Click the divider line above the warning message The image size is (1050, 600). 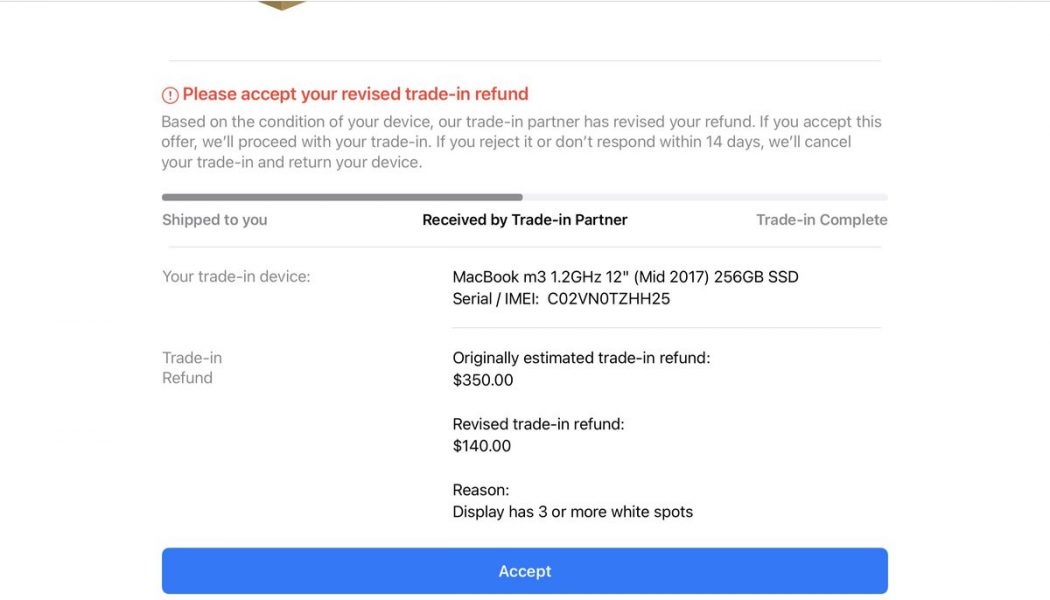(x=525, y=57)
